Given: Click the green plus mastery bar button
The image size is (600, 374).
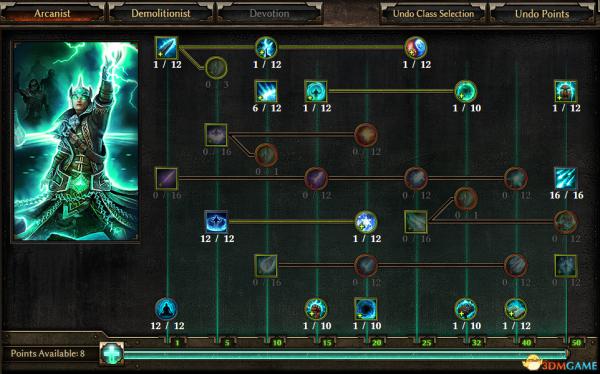Looking at the screenshot, I should click(x=112, y=353).
